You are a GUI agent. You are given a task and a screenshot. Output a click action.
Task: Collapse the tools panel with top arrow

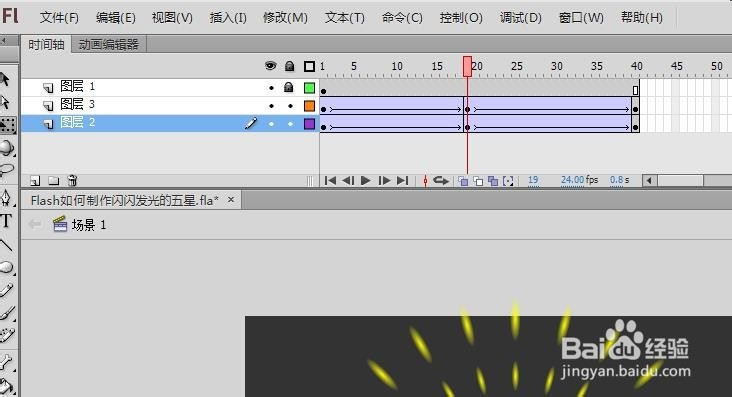coord(4,41)
